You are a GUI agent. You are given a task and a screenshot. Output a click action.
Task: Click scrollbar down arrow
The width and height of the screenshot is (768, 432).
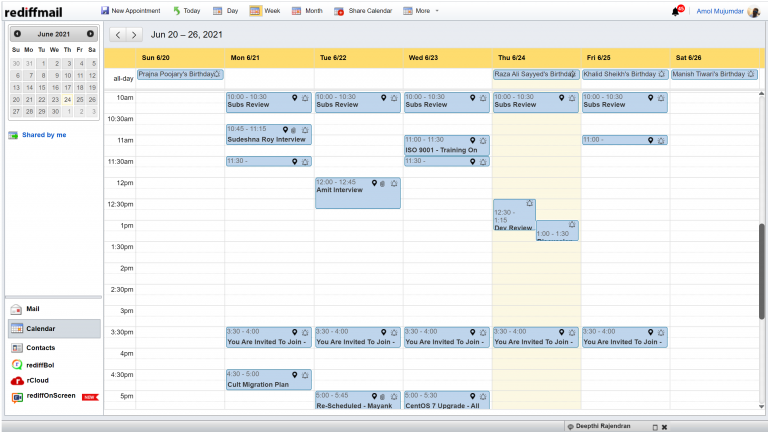pos(761,406)
